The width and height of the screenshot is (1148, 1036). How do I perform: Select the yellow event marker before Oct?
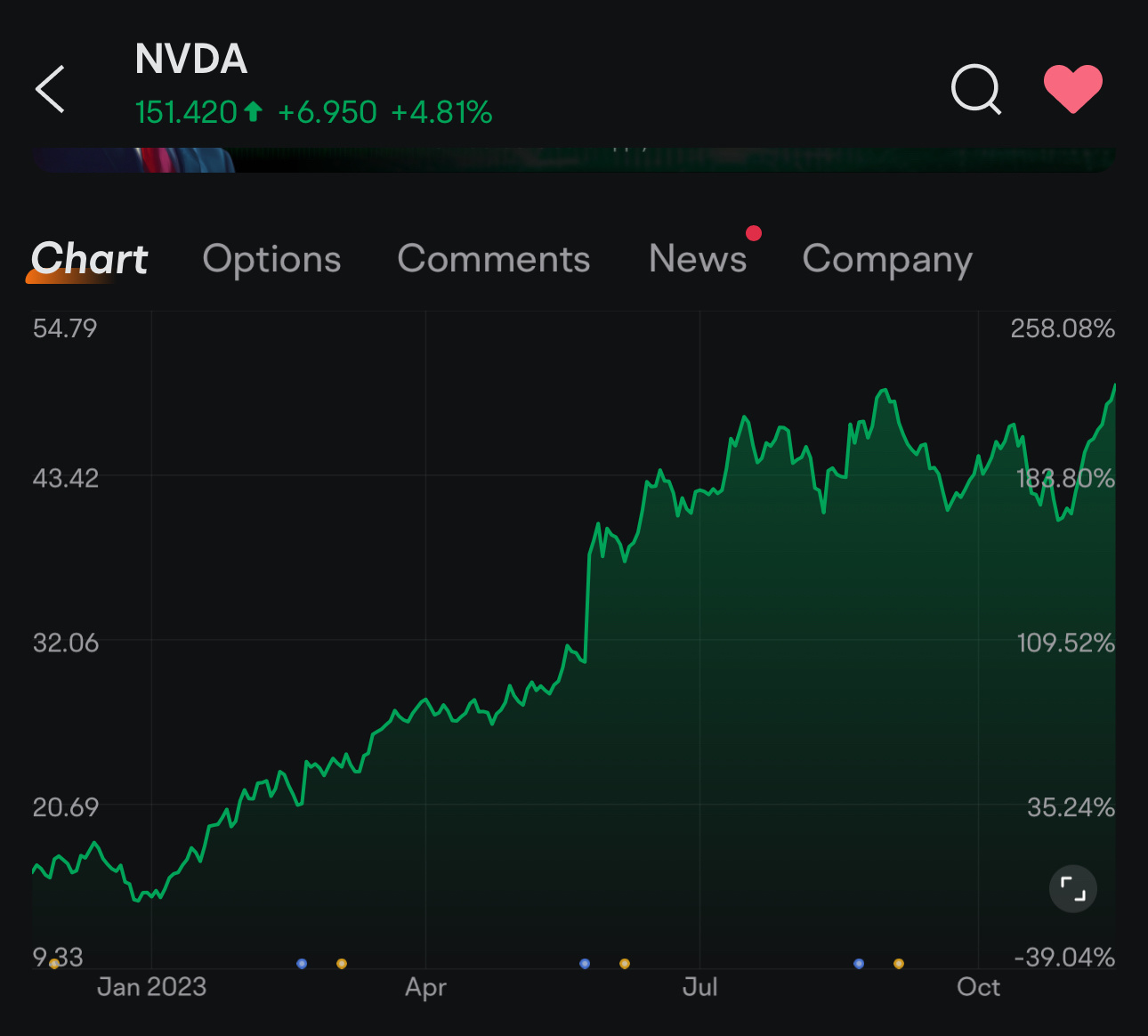[x=899, y=964]
